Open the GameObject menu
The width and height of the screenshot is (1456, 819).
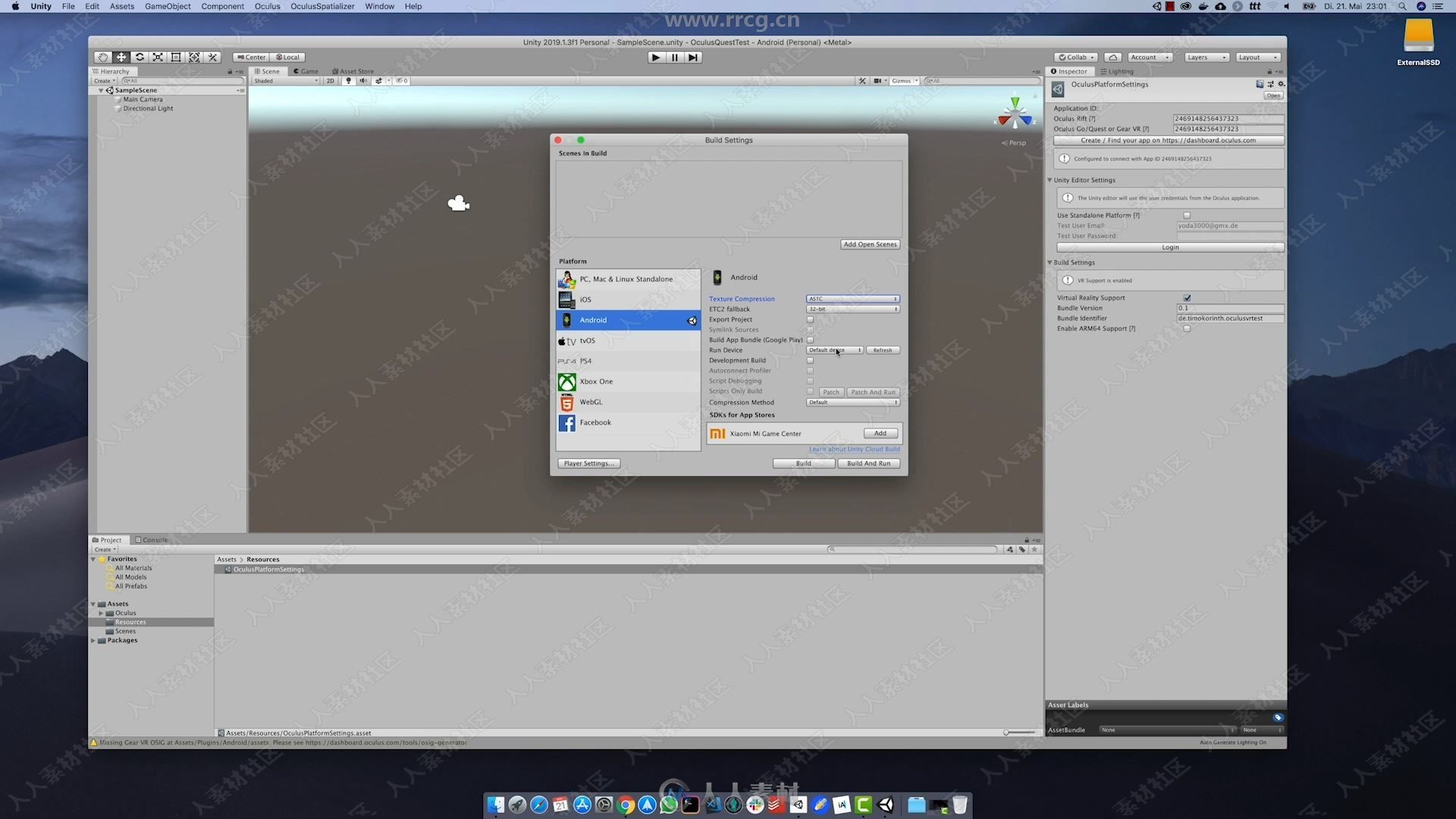pos(168,6)
